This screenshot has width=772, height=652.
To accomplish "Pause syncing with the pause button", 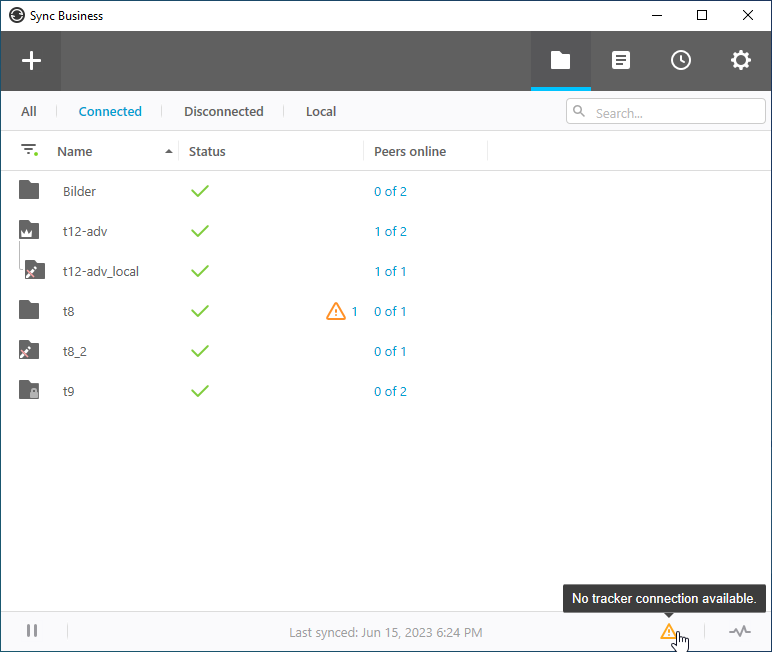I will tap(32, 631).
